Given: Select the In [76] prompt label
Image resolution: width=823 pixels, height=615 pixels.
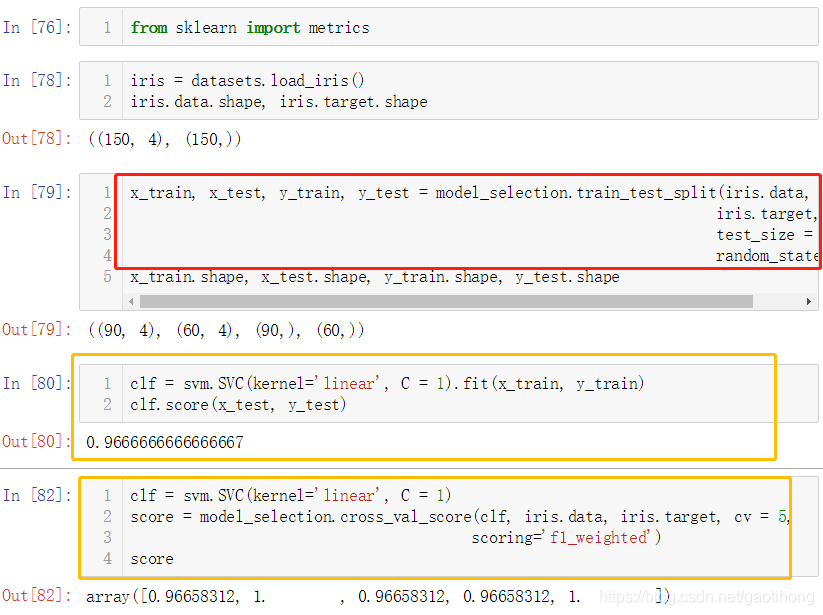Looking at the screenshot, I should pos(37,27).
